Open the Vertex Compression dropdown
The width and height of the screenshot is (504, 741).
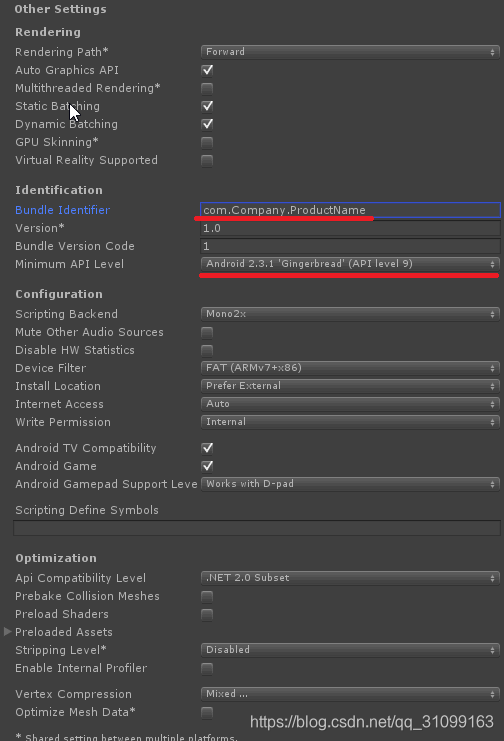click(350, 694)
